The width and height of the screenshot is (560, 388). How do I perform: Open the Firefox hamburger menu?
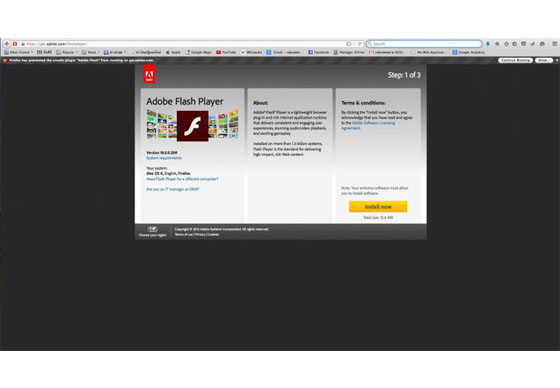555,44
